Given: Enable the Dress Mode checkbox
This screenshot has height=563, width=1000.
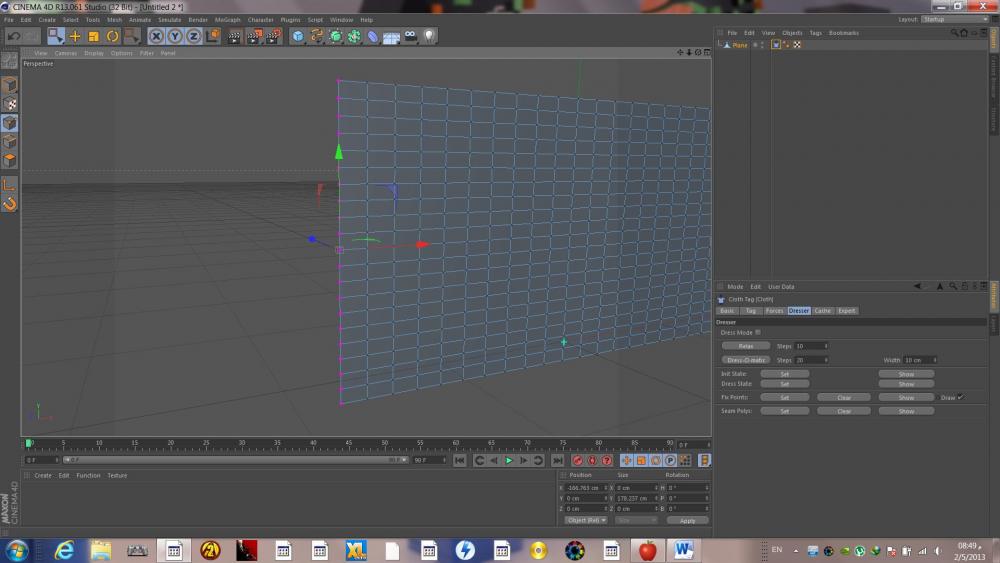Looking at the screenshot, I should click(x=758, y=332).
